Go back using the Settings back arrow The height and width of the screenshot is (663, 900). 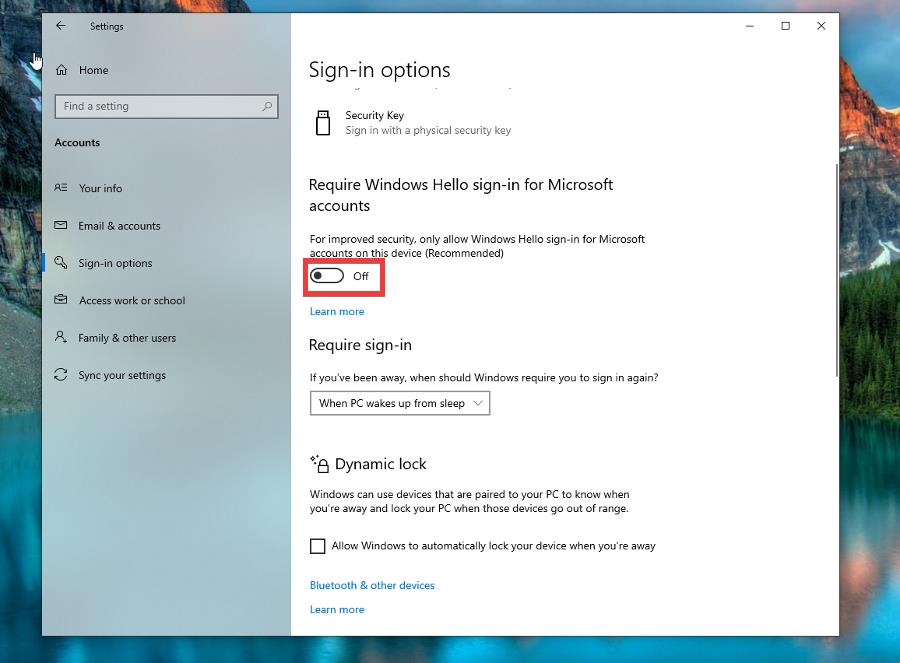(61, 26)
